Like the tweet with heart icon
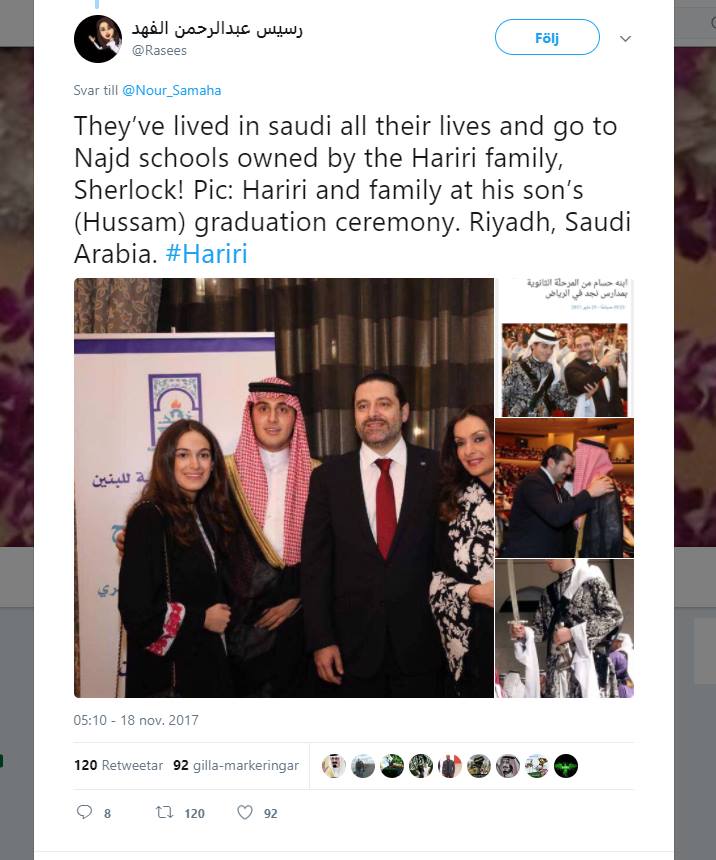The width and height of the screenshot is (716, 860). [245, 812]
